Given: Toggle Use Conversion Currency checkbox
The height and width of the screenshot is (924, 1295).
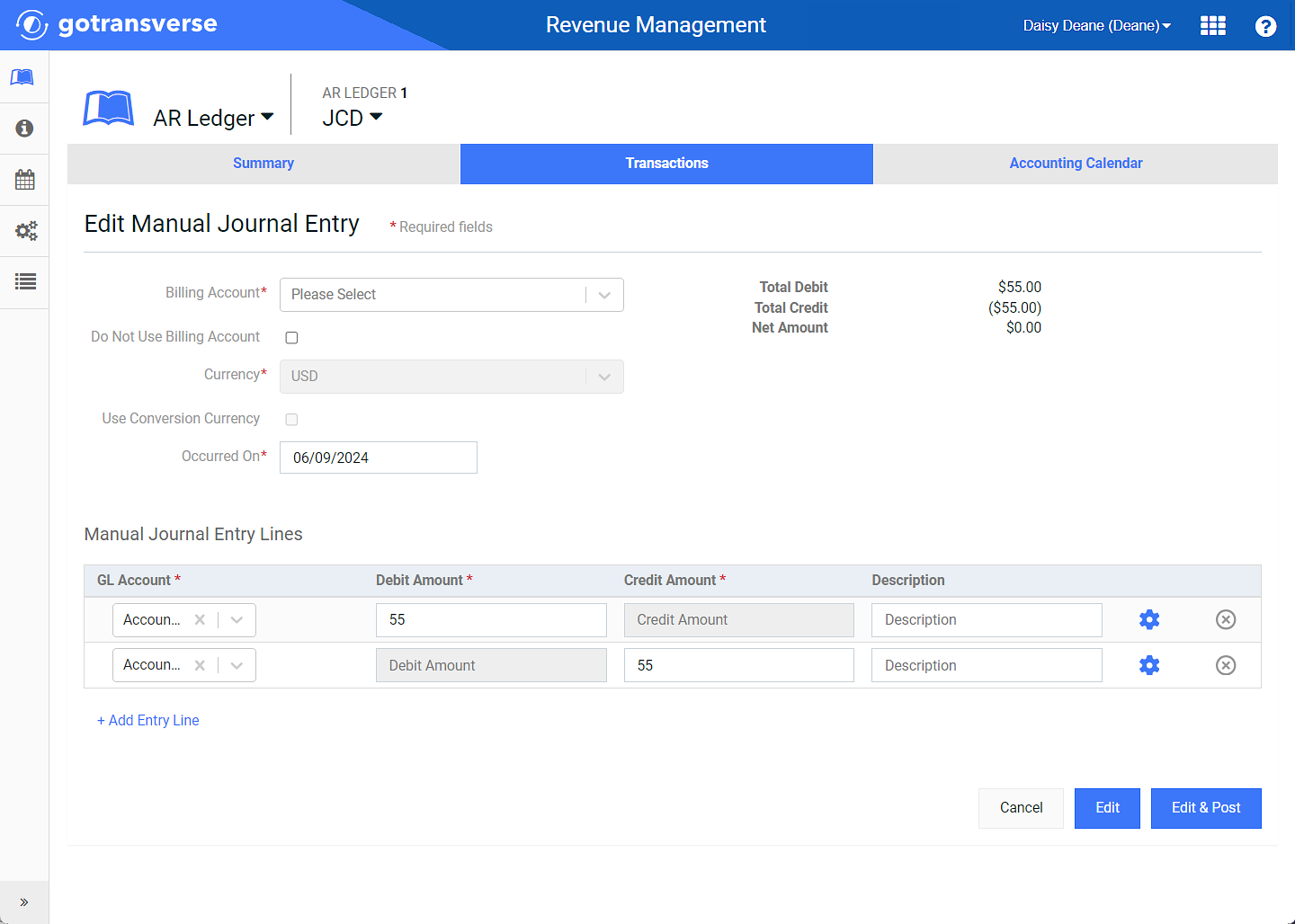Looking at the screenshot, I should click(291, 420).
